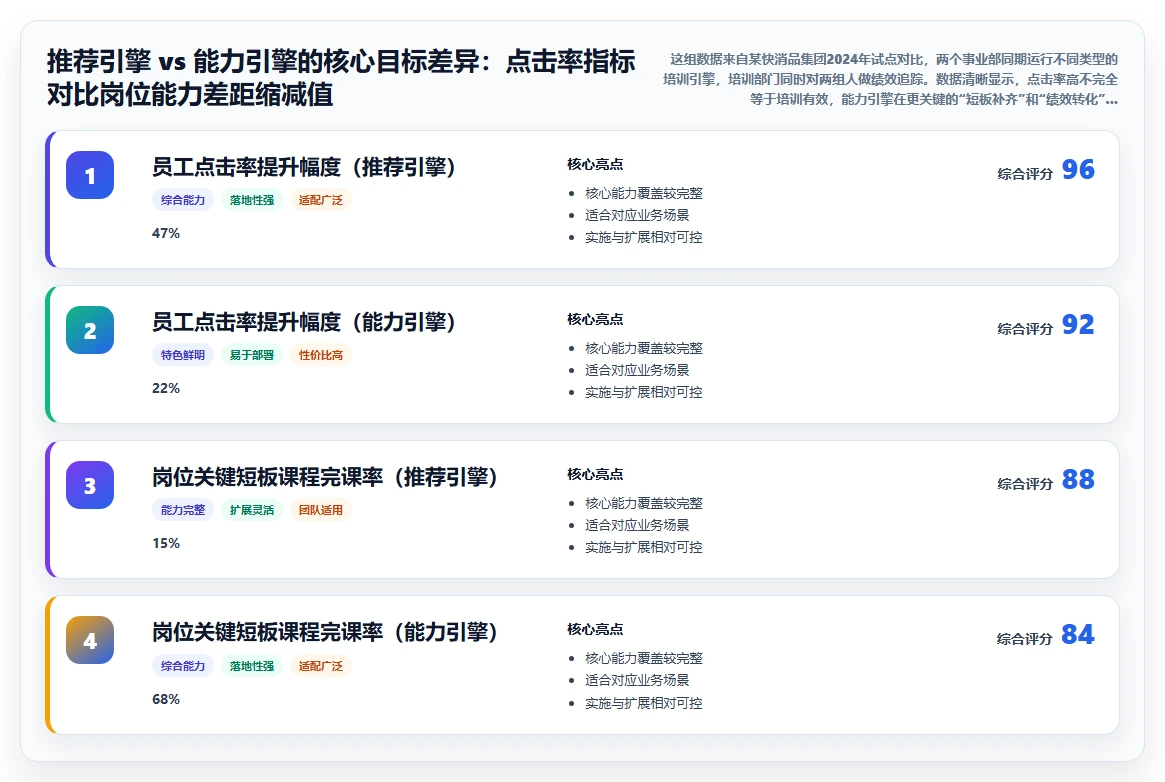1165x782 pixels.
Task: Click 核心能力覆盖较完整 in card 3
Action: (643, 504)
